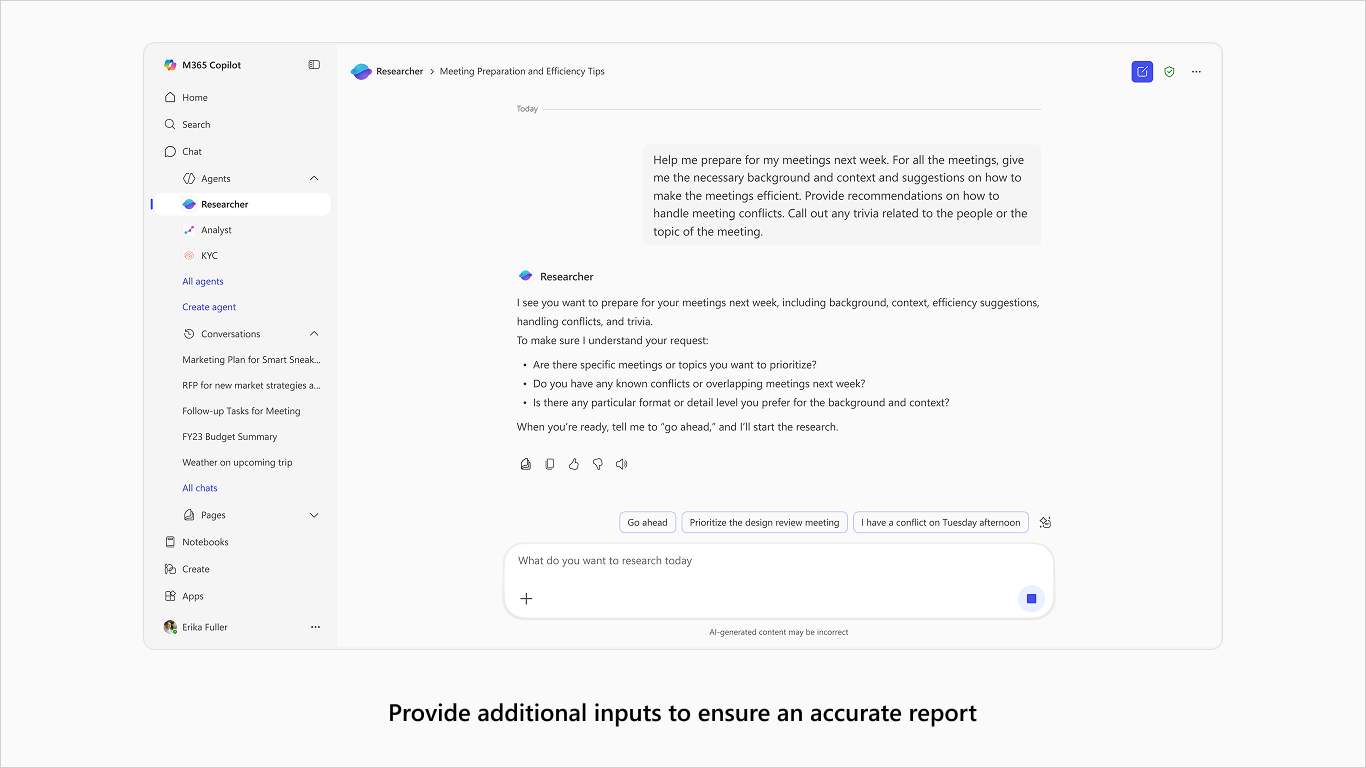This screenshot has height=768, width=1366.
Task: Choose I have a conflict on Tuesday afternoon
Action: (940, 522)
